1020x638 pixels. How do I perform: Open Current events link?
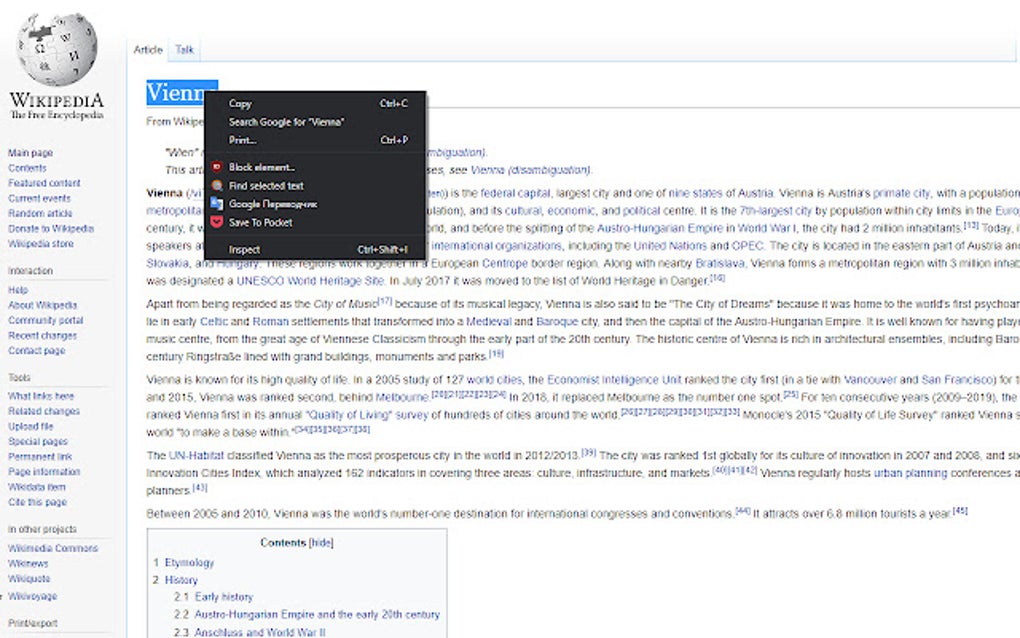point(39,198)
